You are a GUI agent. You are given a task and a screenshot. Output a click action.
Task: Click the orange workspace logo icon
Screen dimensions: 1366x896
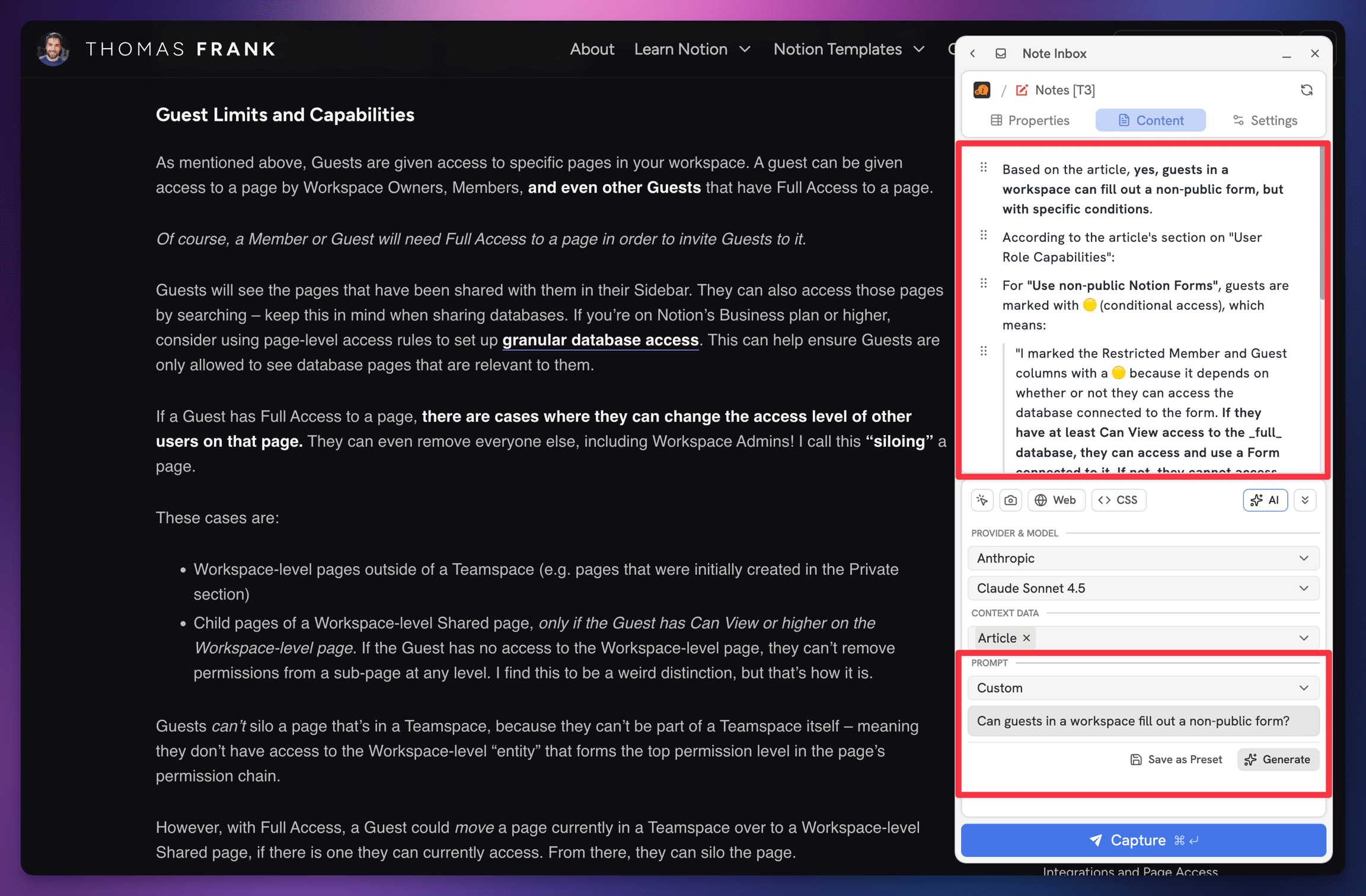click(x=982, y=90)
